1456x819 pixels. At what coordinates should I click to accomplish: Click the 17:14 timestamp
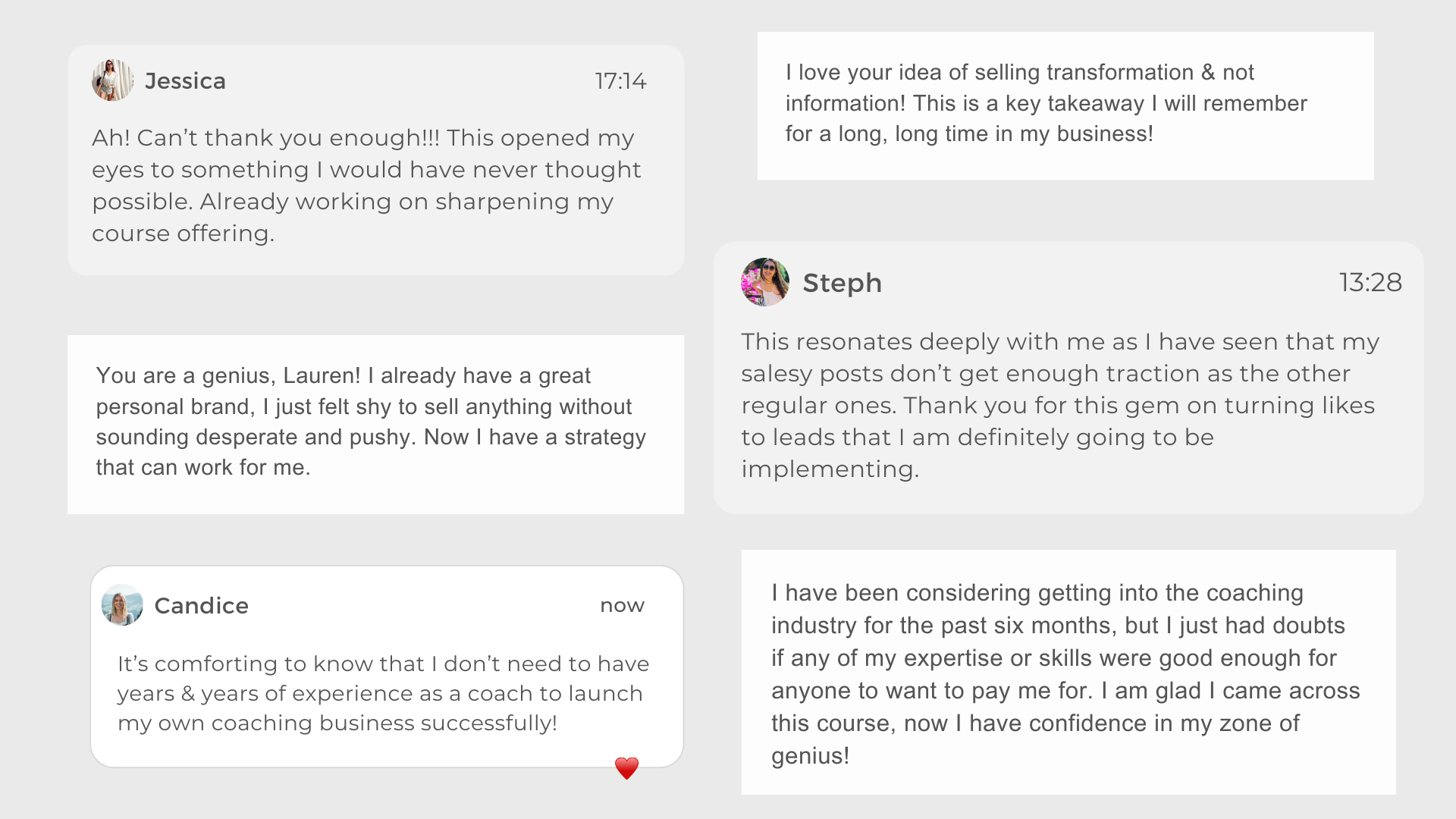tap(620, 81)
